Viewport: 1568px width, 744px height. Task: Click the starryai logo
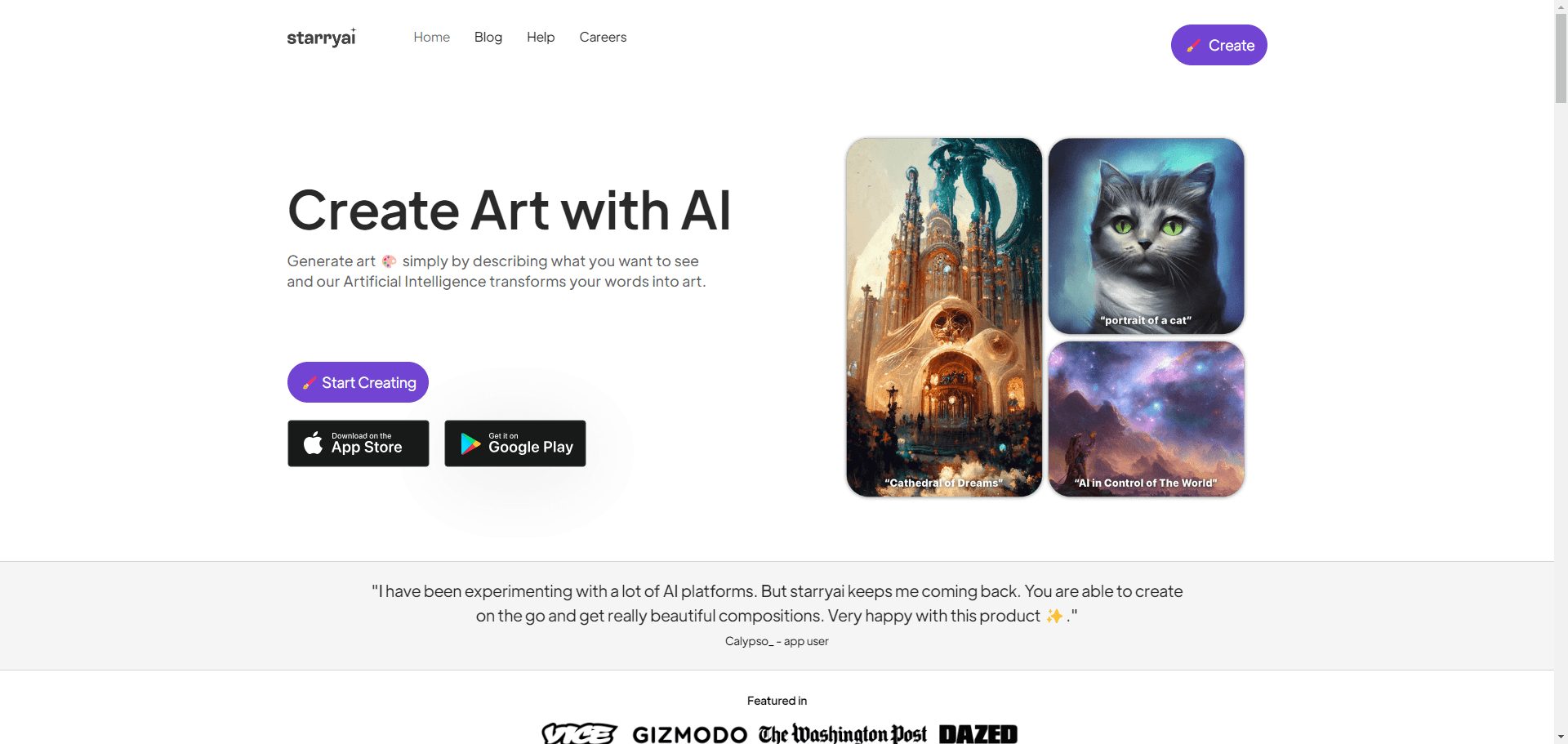[x=321, y=38]
